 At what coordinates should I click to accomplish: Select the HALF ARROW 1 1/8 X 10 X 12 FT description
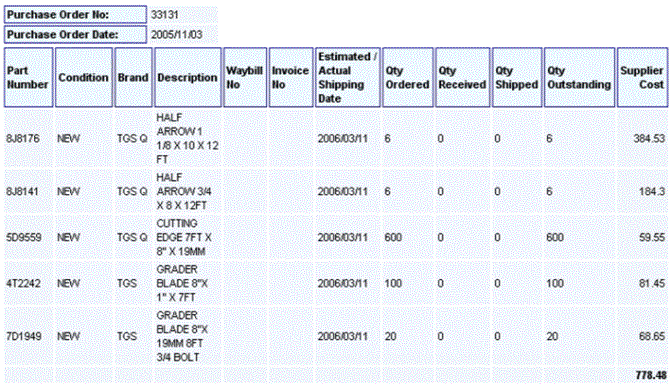(187, 138)
